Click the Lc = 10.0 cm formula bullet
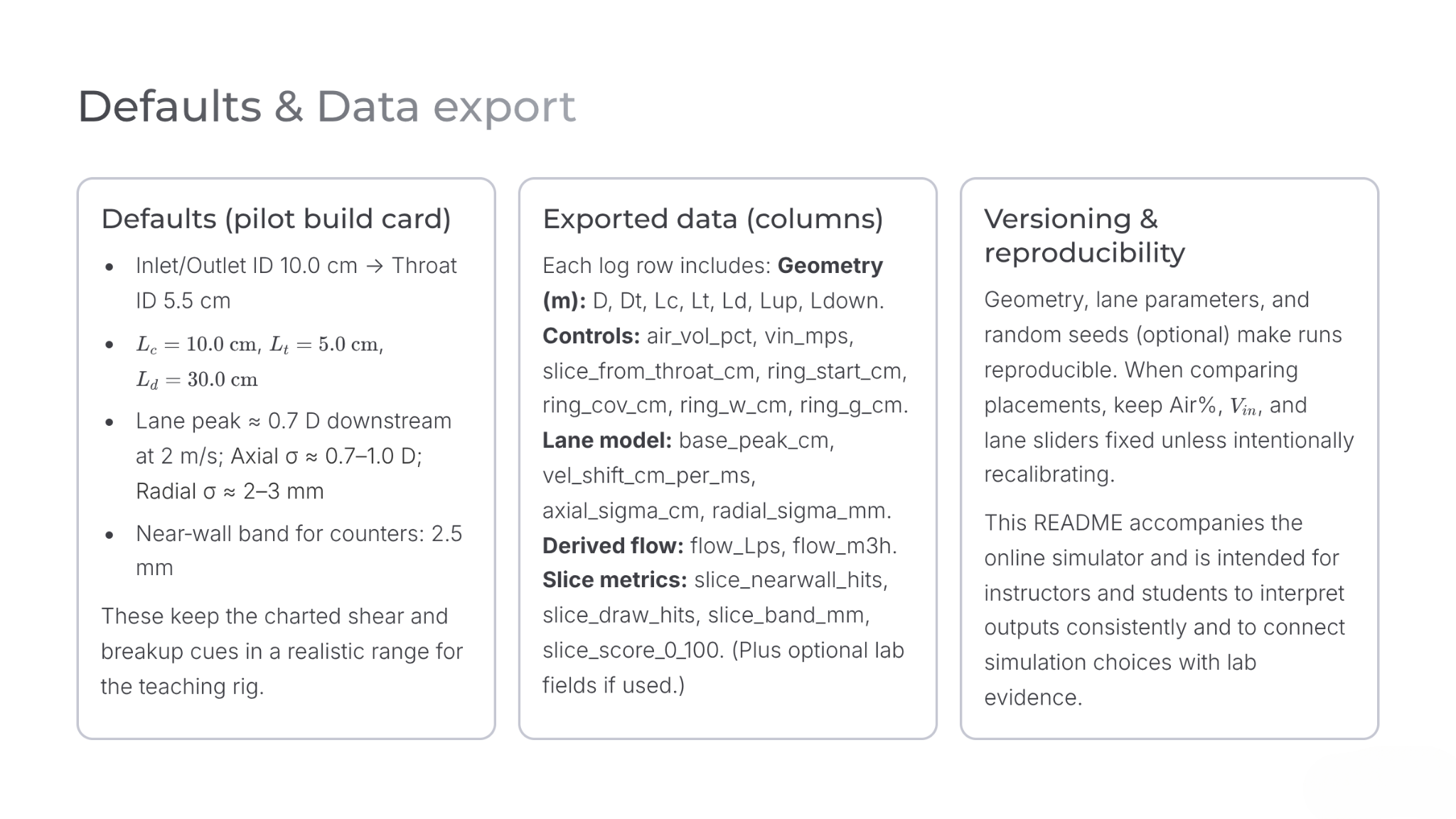 [x=259, y=362]
